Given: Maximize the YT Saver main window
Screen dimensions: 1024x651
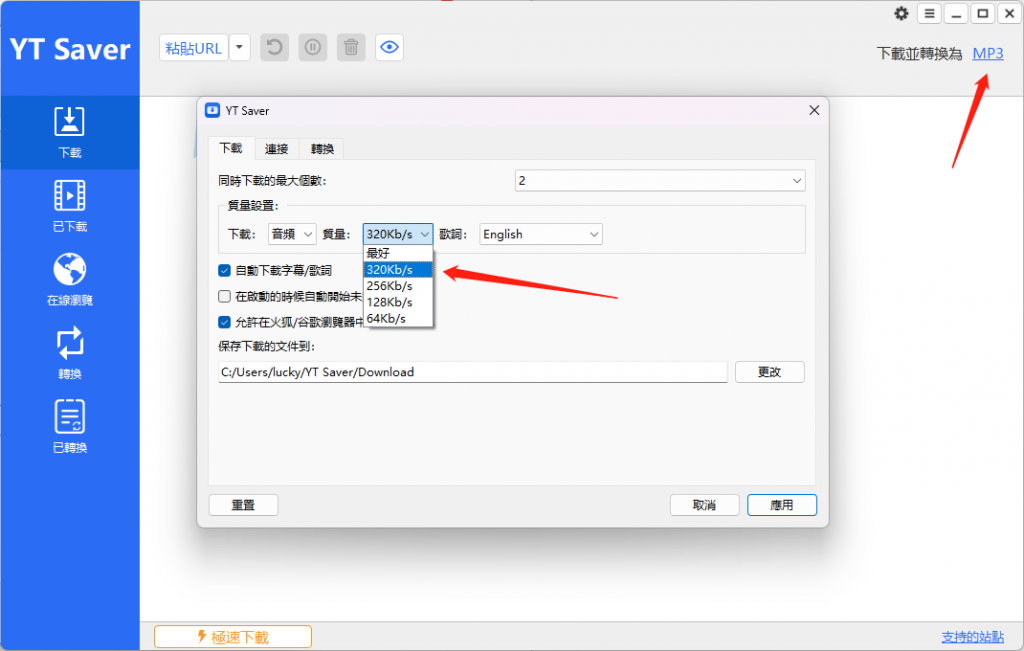Looking at the screenshot, I should (x=982, y=14).
